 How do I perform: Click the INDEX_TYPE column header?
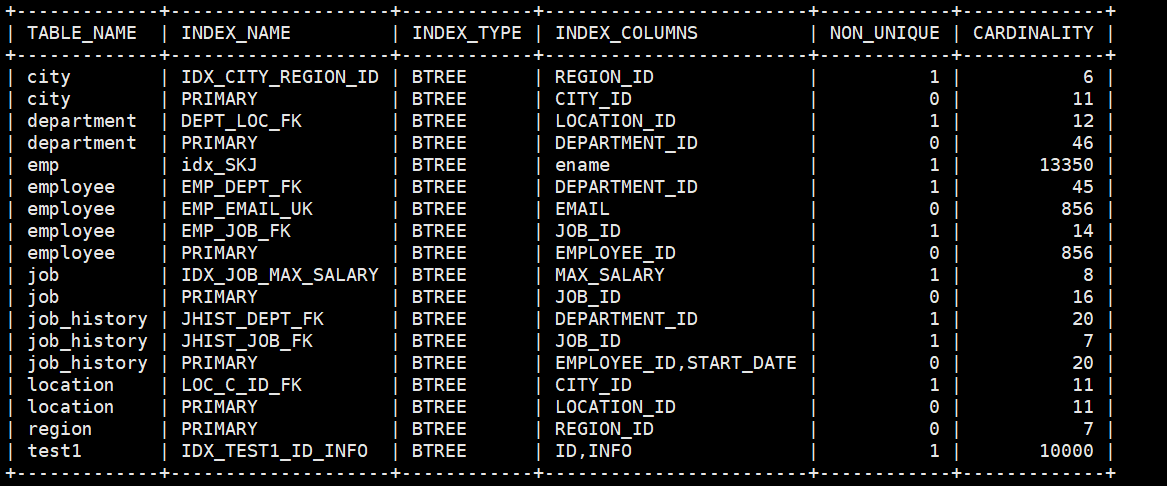click(467, 33)
